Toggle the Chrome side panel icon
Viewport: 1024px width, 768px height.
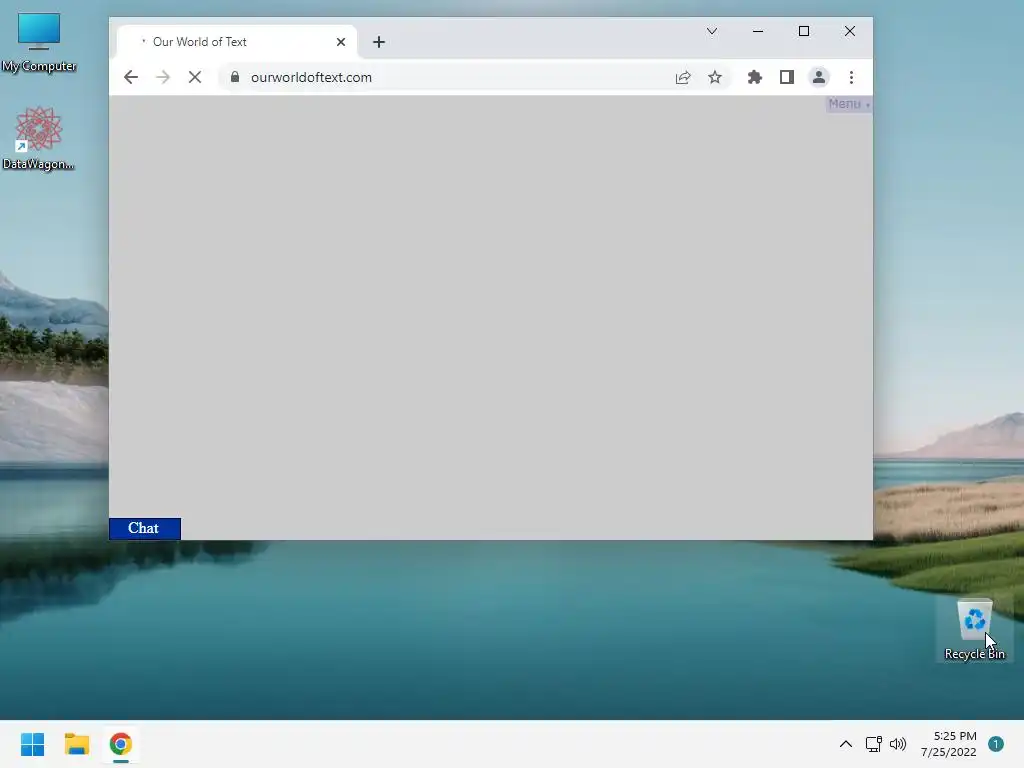(787, 77)
